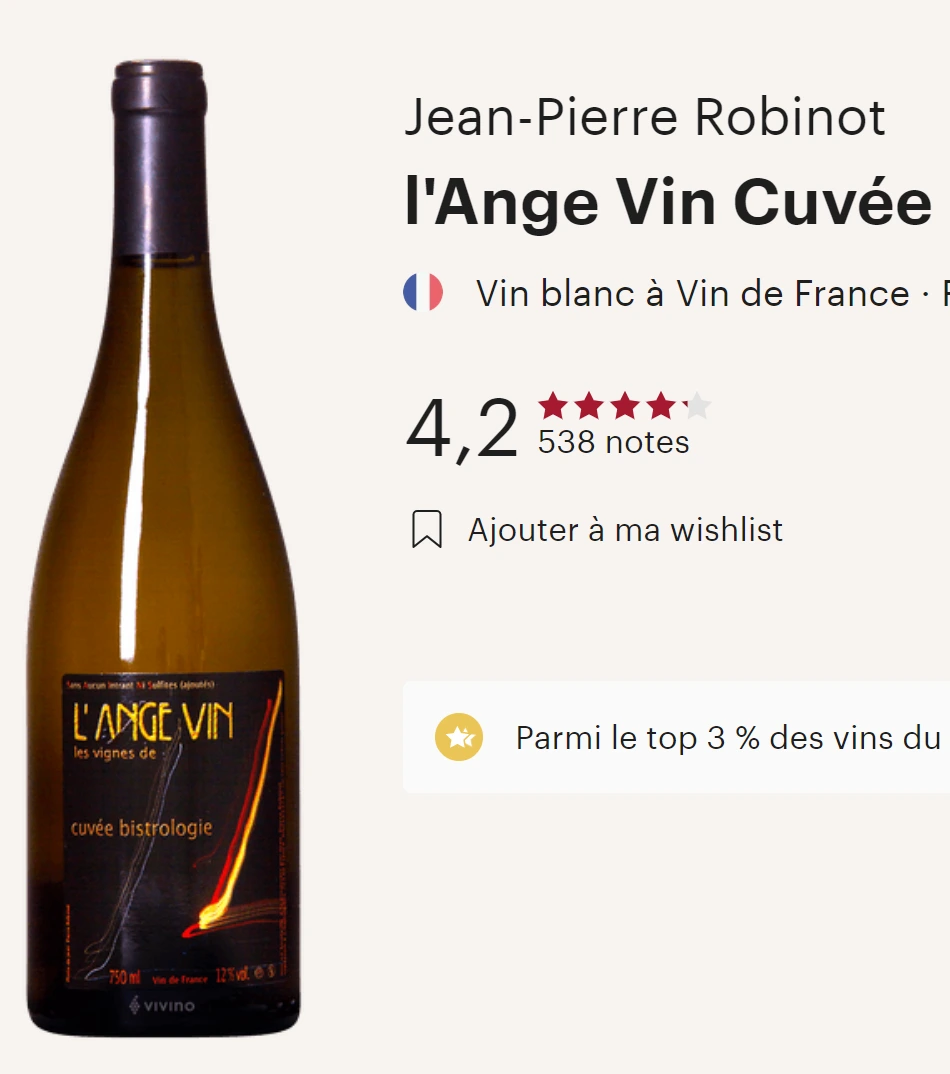The width and height of the screenshot is (950, 1074).
Task: Click the fourth red rating star
Action: (660, 405)
